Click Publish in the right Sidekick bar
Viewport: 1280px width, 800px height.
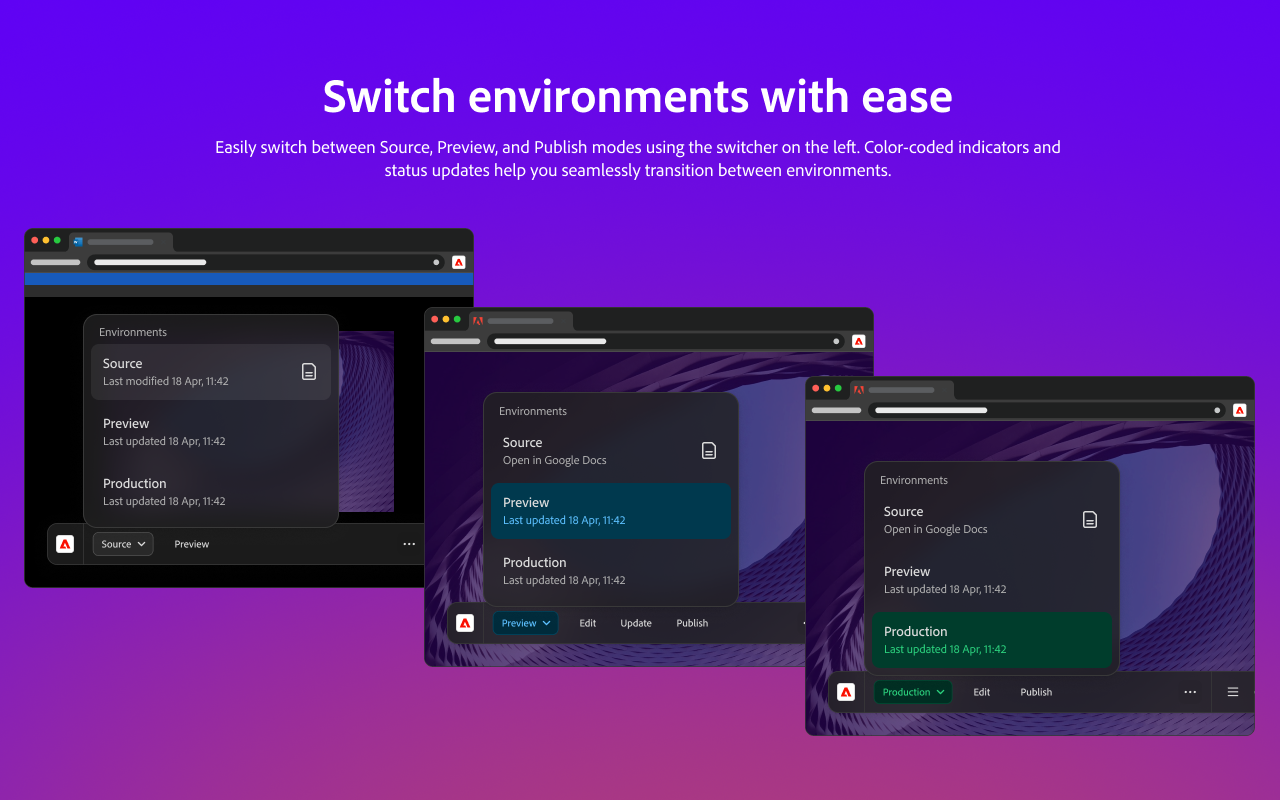(1036, 692)
